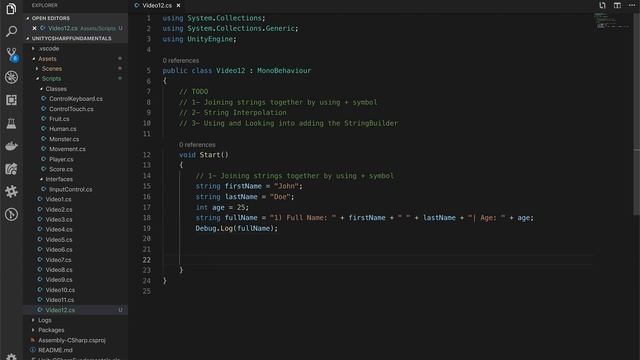
Task: Open the Extensions view icon
Action: pyautogui.click(x=11, y=100)
